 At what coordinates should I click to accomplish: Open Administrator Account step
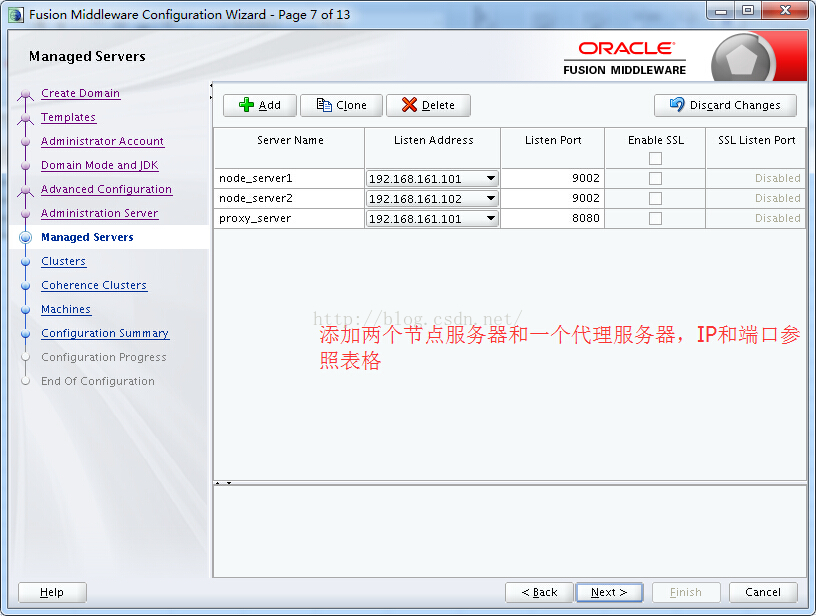(x=103, y=141)
